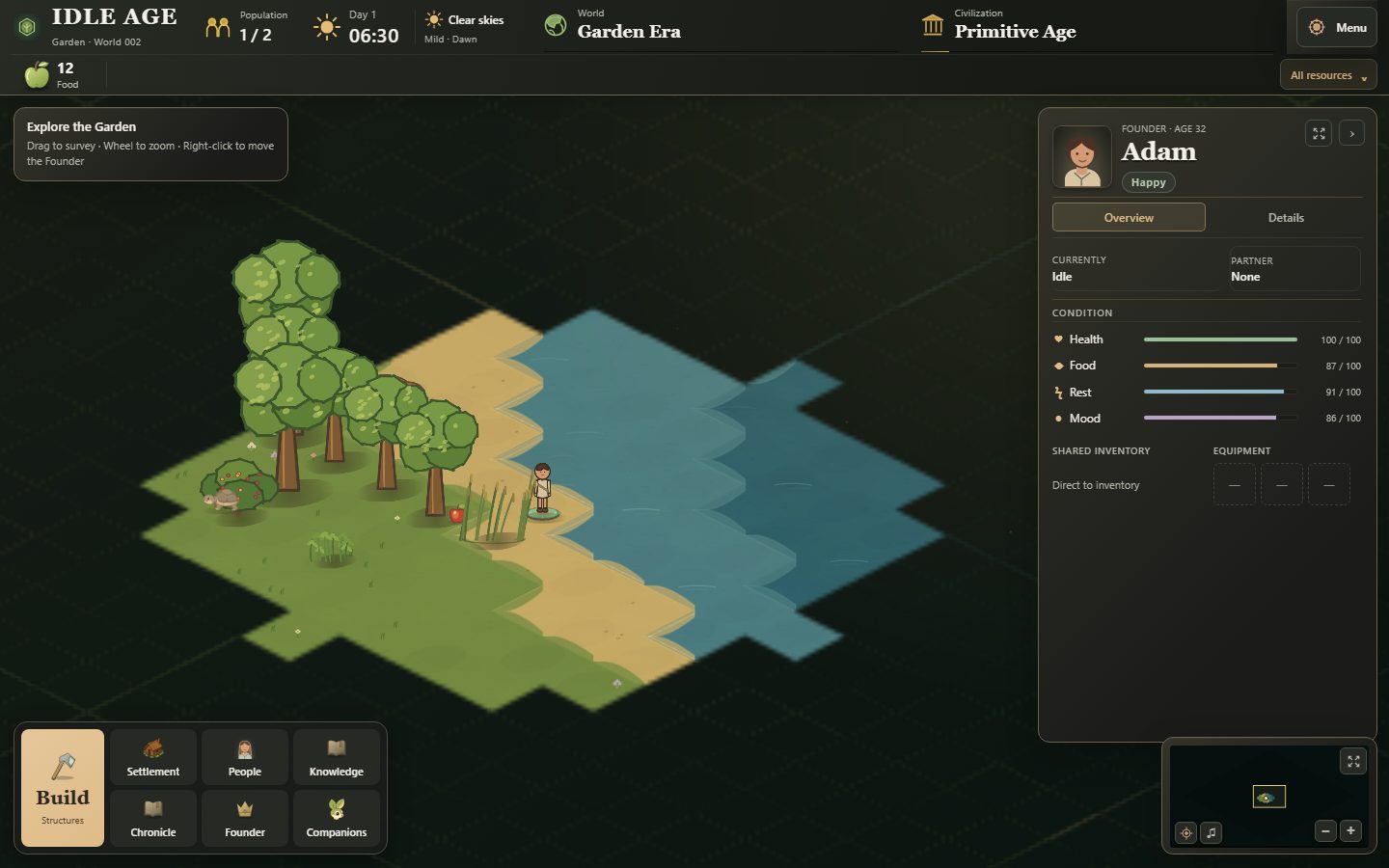Click the Civilization temple icon
The image size is (1389, 868).
[933, 25]
